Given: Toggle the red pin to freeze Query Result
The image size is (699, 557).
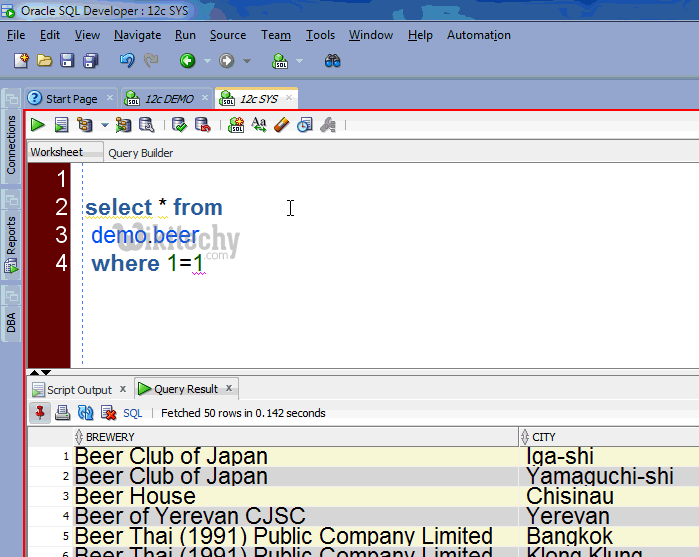Looking at the screenshot, I should coord(40,412).
